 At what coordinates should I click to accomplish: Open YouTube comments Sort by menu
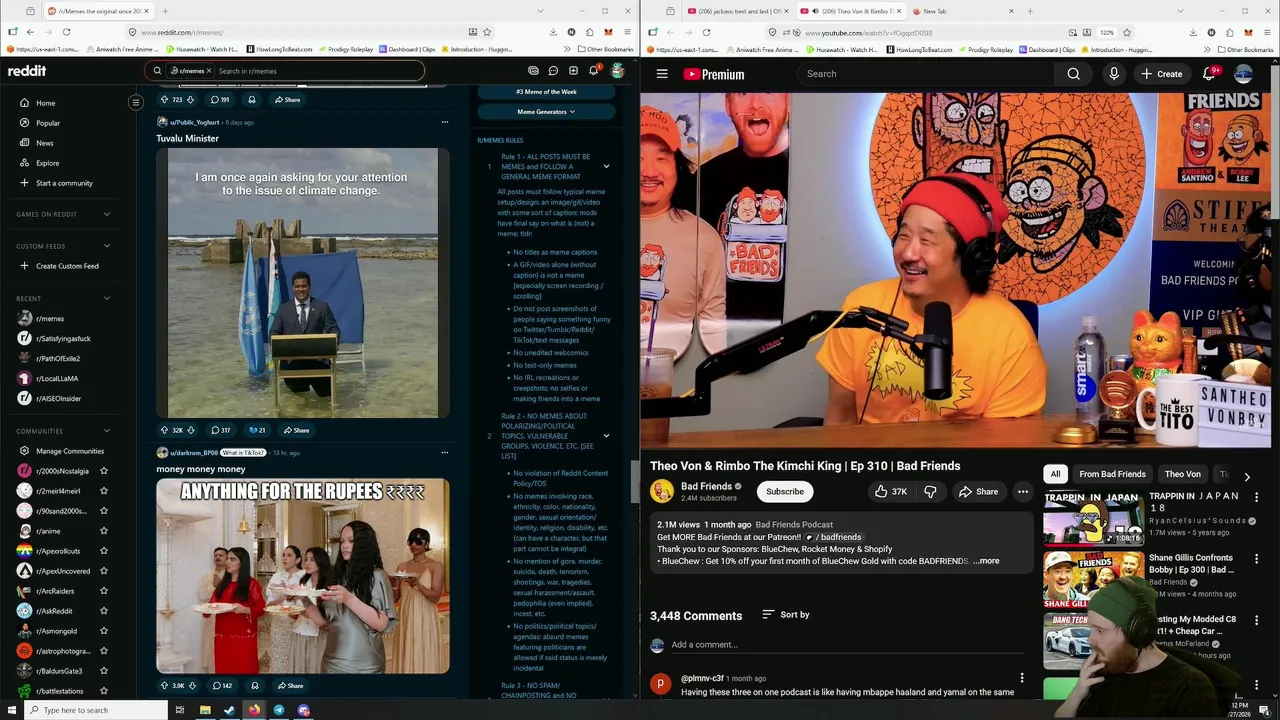(x=786, y=615)
